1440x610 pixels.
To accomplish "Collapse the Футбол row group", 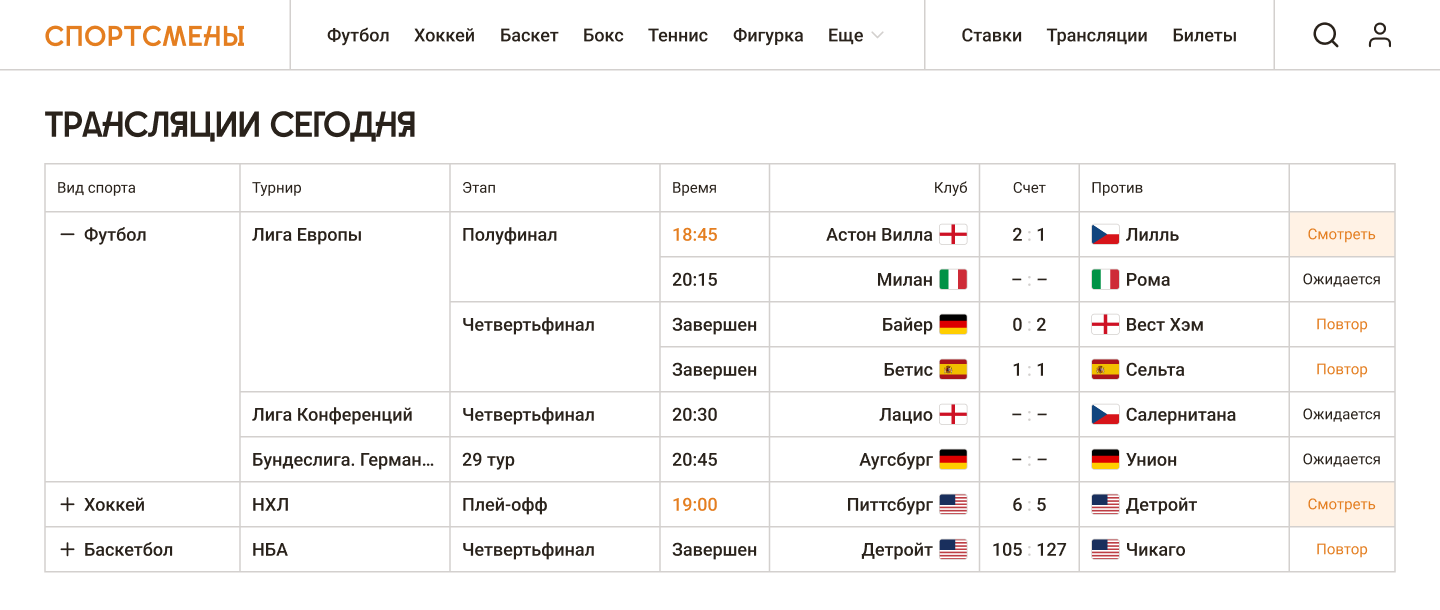I will [68, 235].
